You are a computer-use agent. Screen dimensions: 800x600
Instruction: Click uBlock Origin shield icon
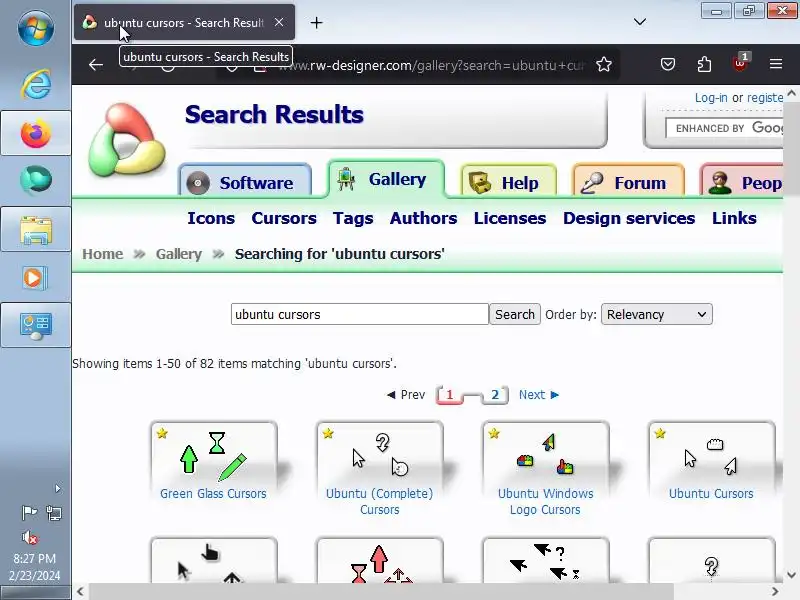[740, 63]
